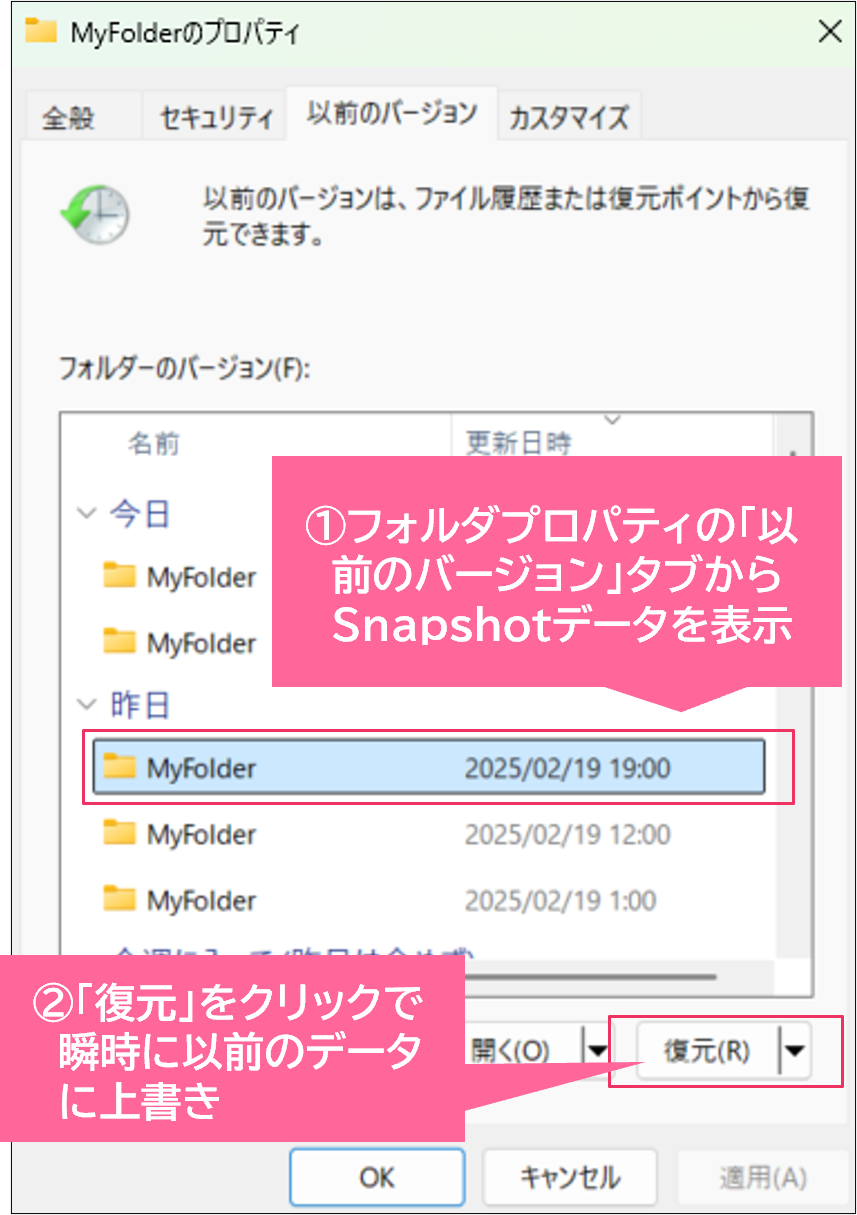
Task: Click folder icon of the 1:00 version
Action: [x=119, y=899]
